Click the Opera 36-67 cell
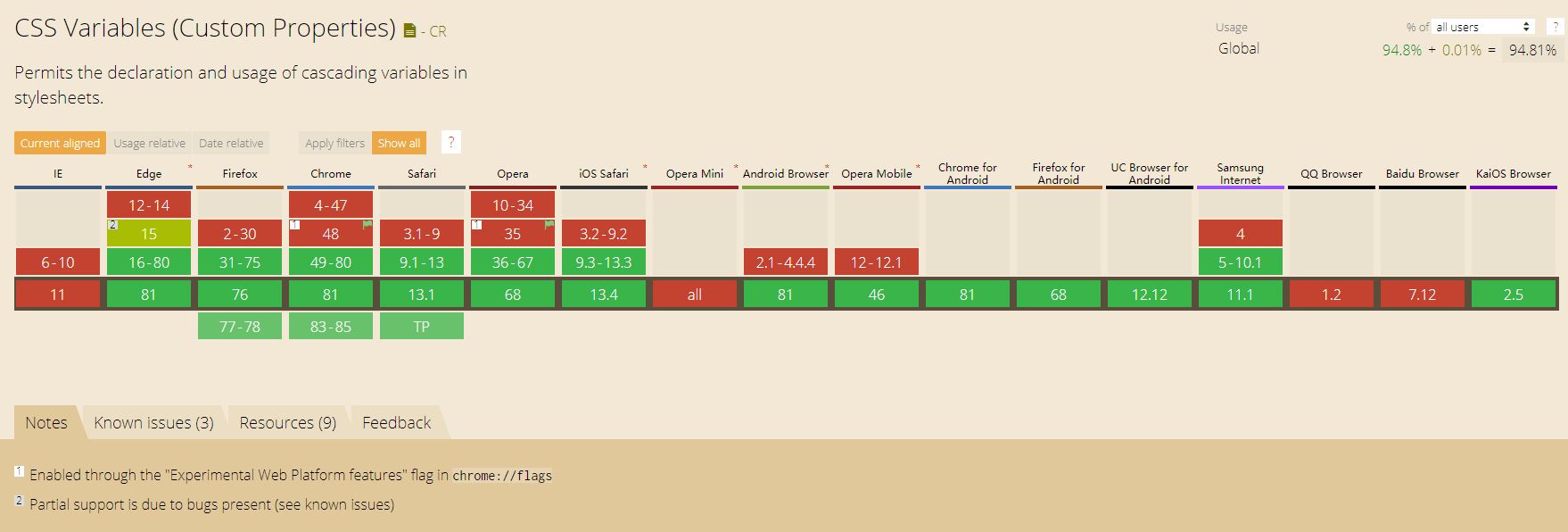The image size is (1568, 532). (513, 262)
